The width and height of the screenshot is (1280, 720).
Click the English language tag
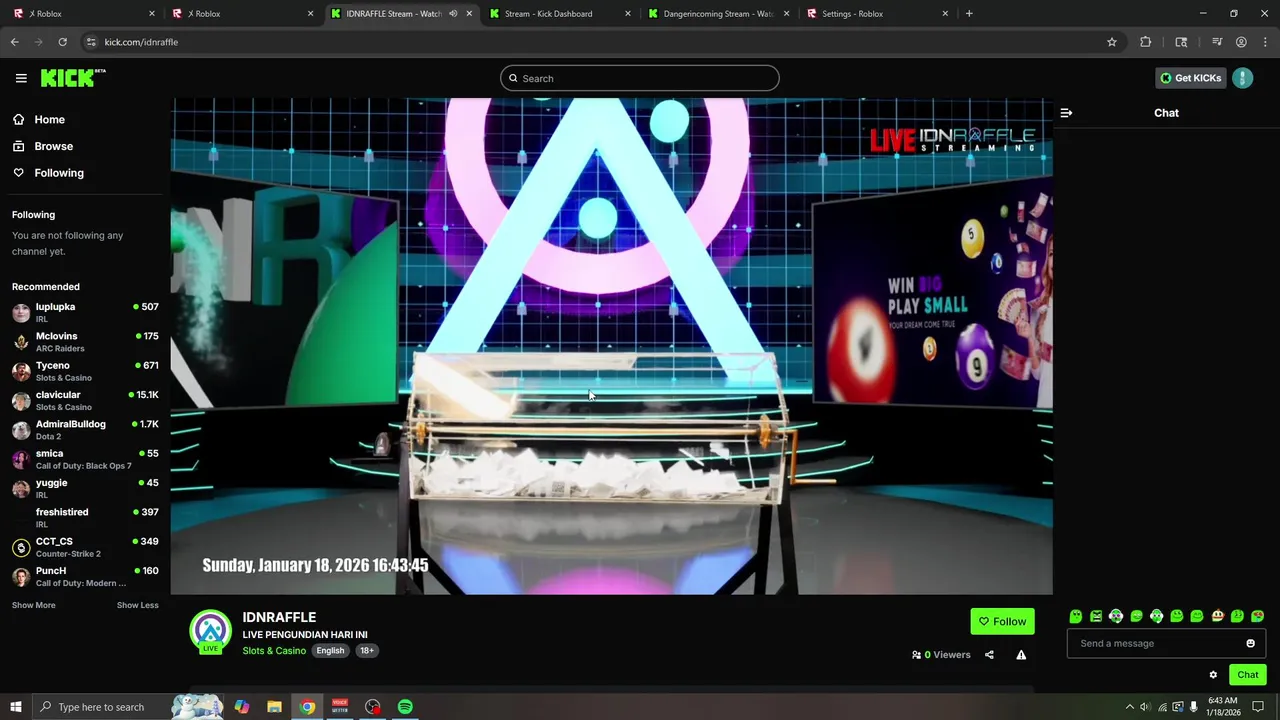coord(330,651)
